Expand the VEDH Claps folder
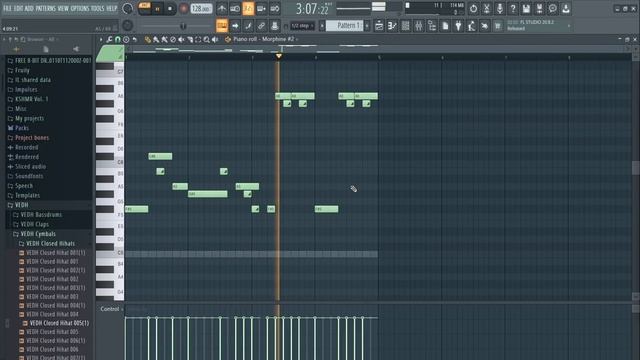 pyautogui.click(x=34, y=224)
